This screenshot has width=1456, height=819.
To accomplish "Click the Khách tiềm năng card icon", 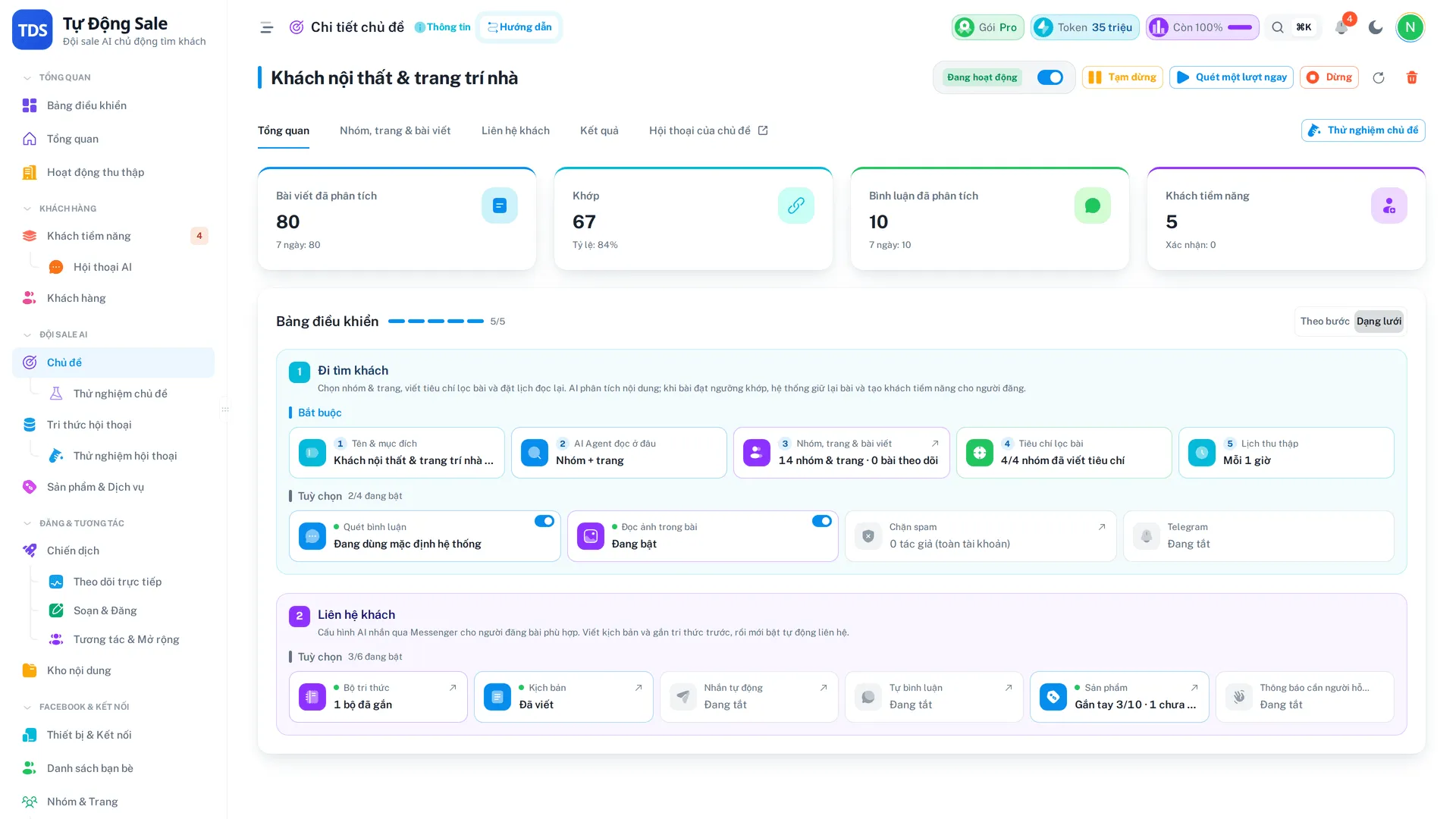I will 1389,206.
